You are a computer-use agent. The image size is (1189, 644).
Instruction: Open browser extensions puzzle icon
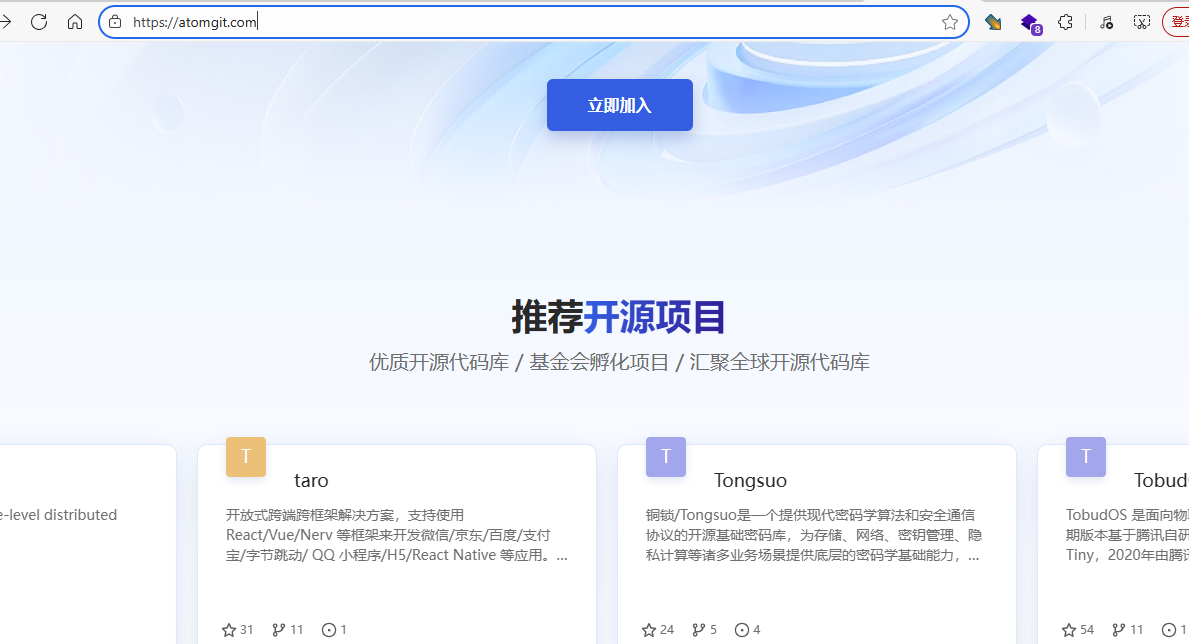coord(1065,22)
